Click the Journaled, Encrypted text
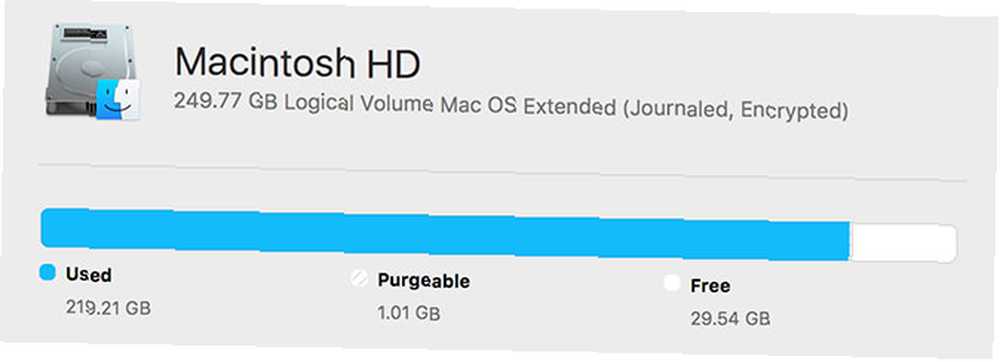This screenshot has width=1000, height=362. point(735,110)
